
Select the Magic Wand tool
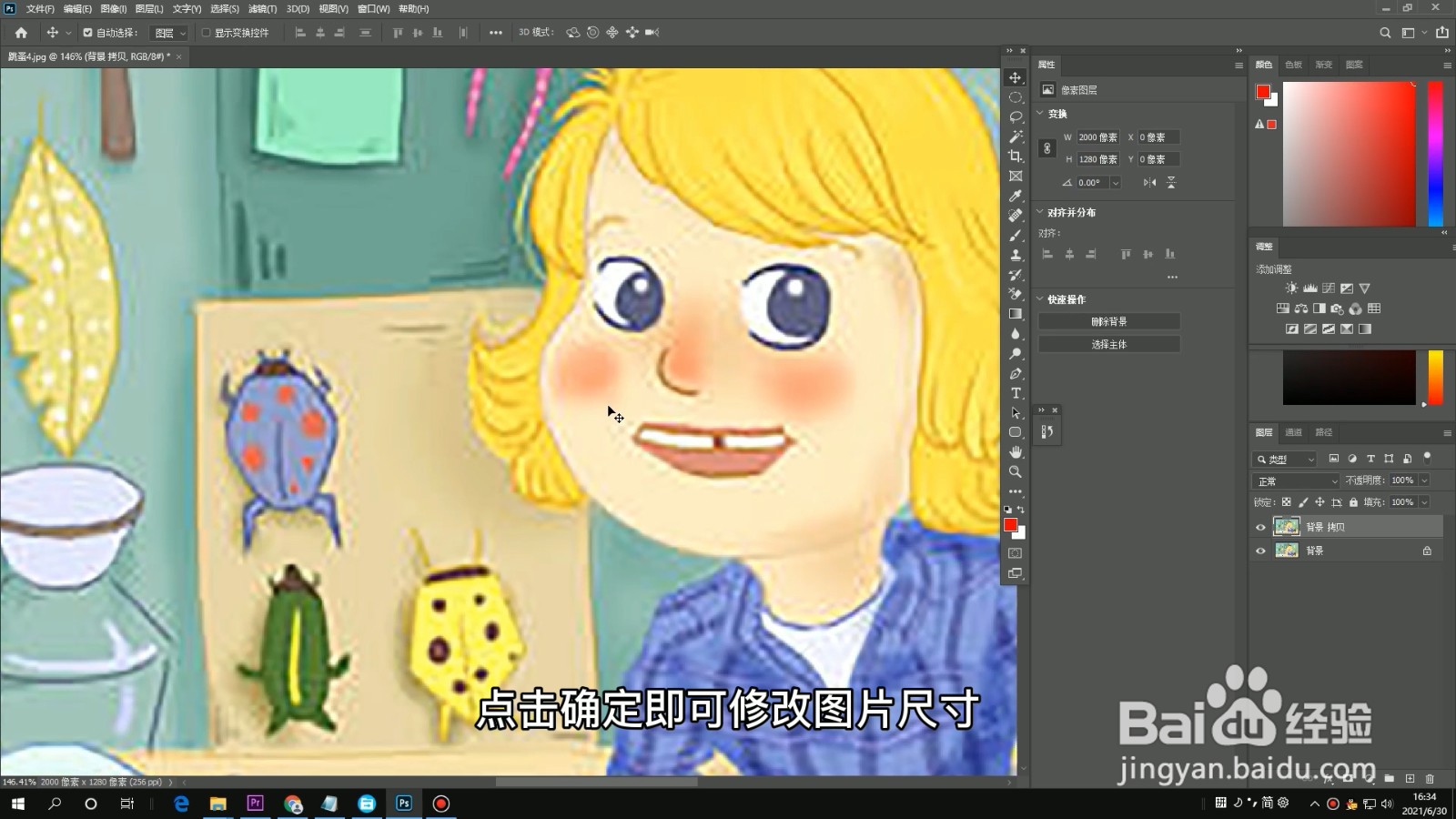[1016, 136]
